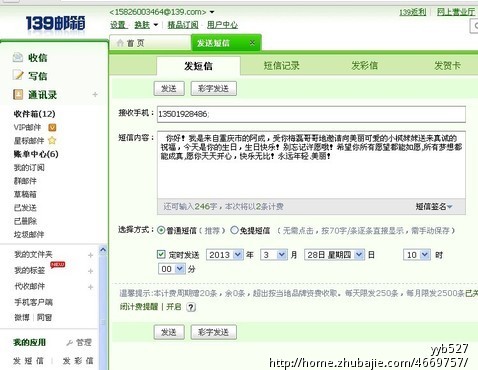This screenshot has height=370, width=478.
Task: Click the question mark help icon
Action: [x=191, y=307]
